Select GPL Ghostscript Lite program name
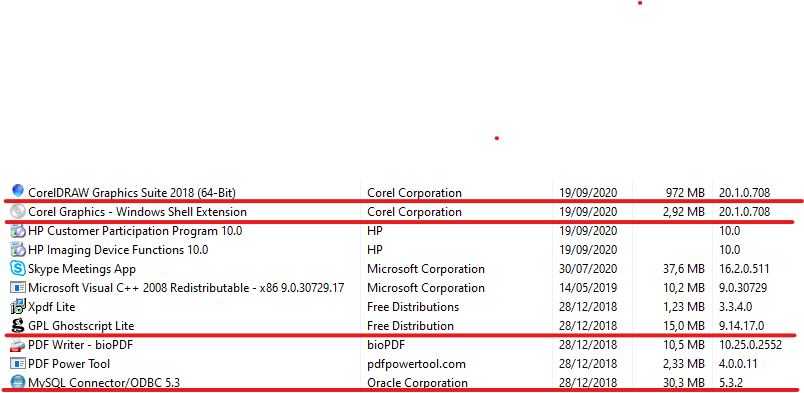Image resolution: width=804 pixels, height=393 pixels. coord(81,326)
